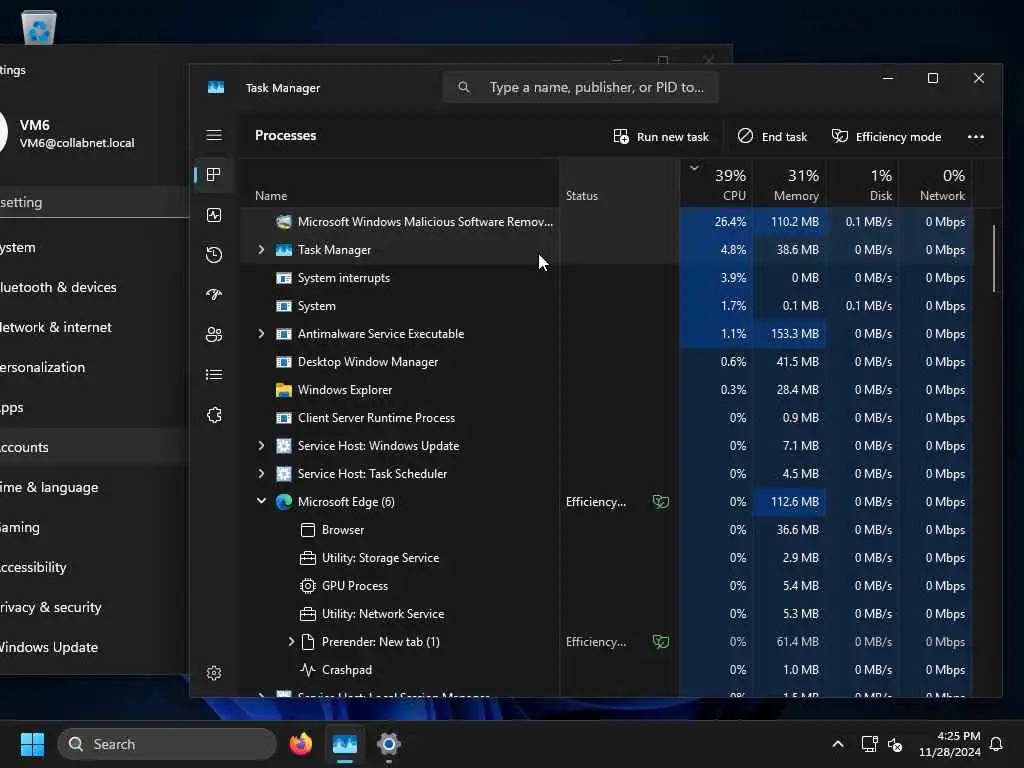Open the Task Manager navigation hamburger menu

click(214, 135)
